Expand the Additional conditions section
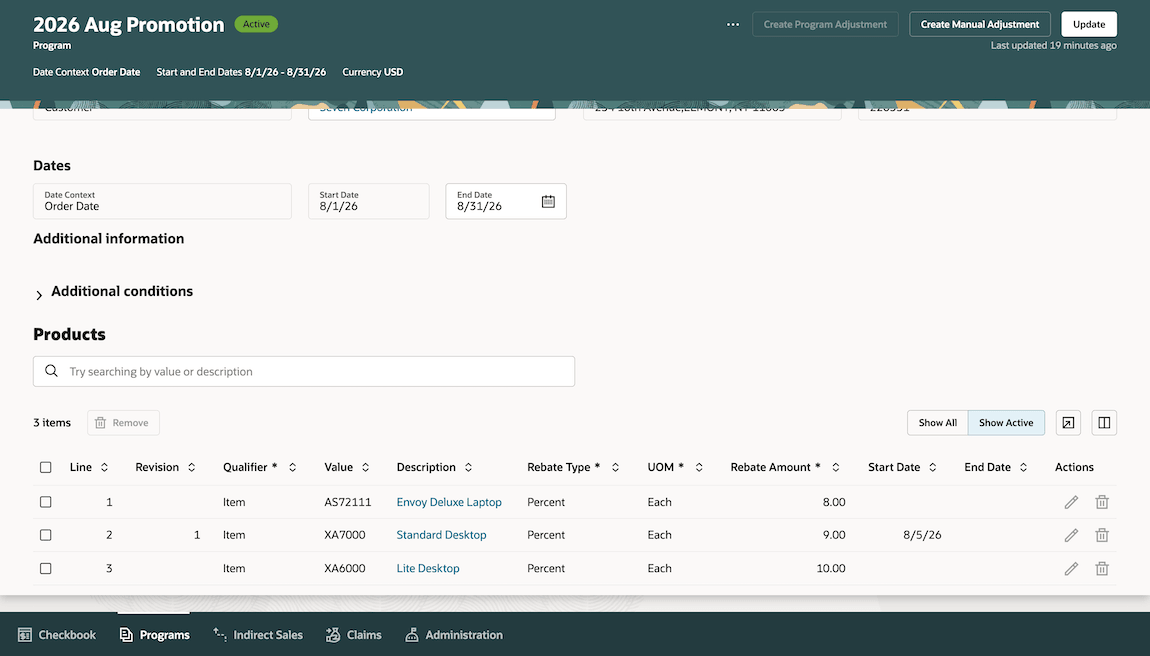The height and width of the screenshot is (656, 1150). 39,295
